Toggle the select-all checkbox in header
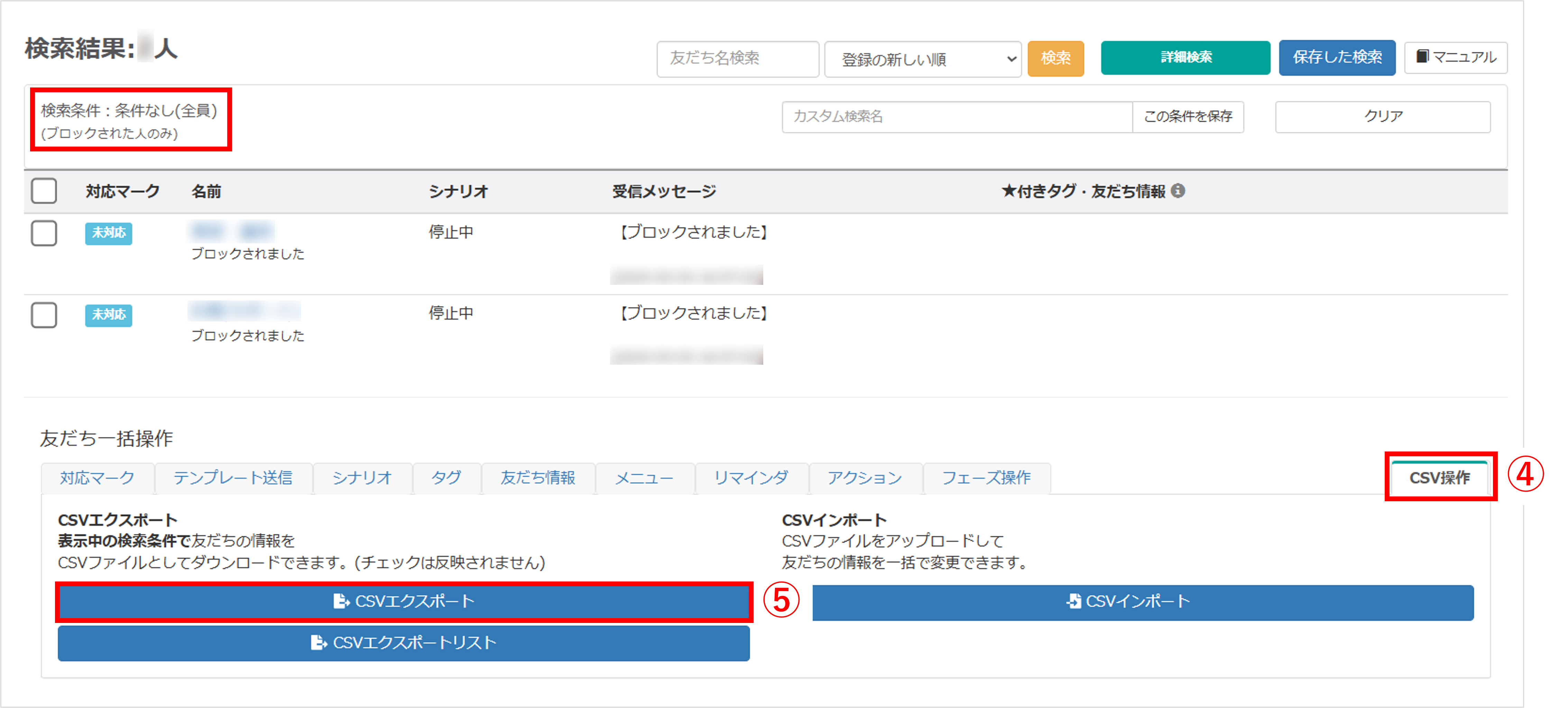The image size is (1568, 708). tap(44, 191)
